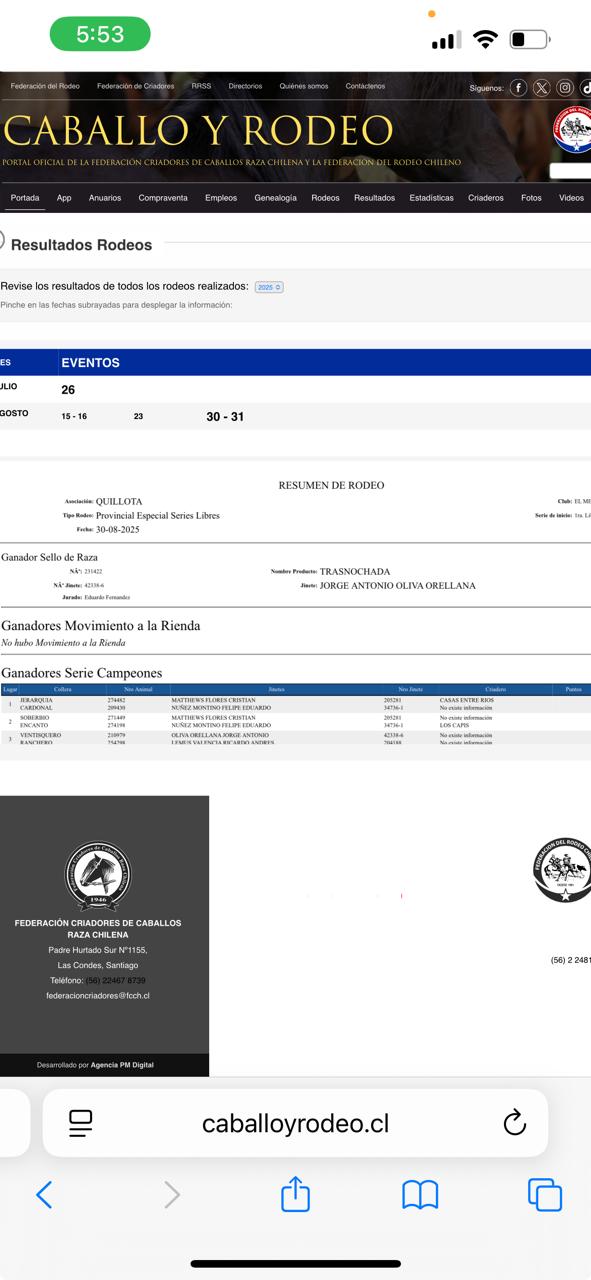The height and width of the screenshot is (1280, 591).
Task: Tap the 5:53 green time pill
Action: point(100,34)
